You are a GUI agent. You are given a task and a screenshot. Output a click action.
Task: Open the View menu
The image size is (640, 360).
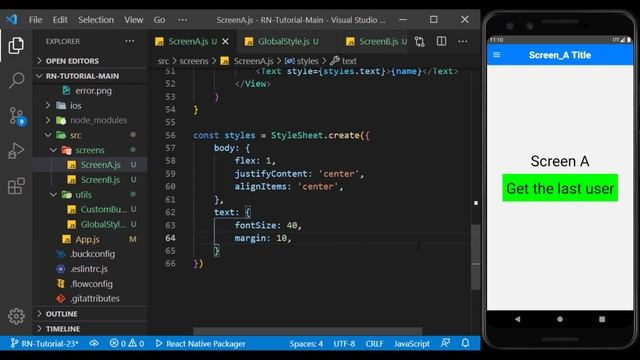(133, 20)
